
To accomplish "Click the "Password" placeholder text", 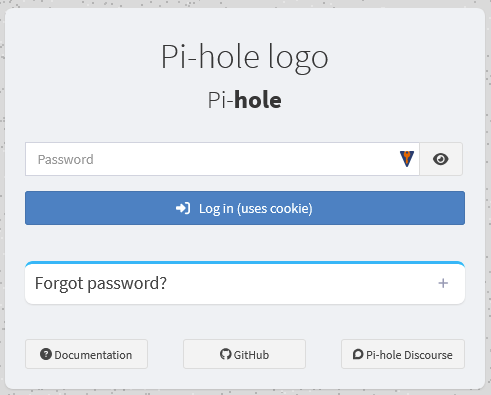I will coord(66,159).
